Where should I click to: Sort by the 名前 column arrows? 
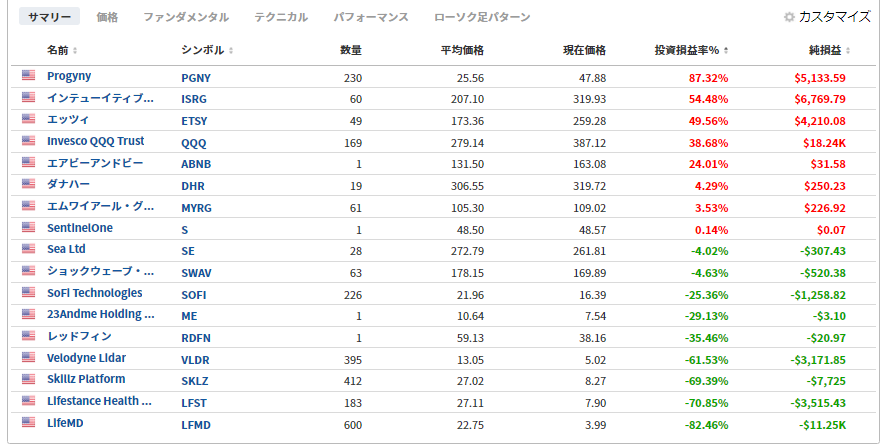coord(75,51)
